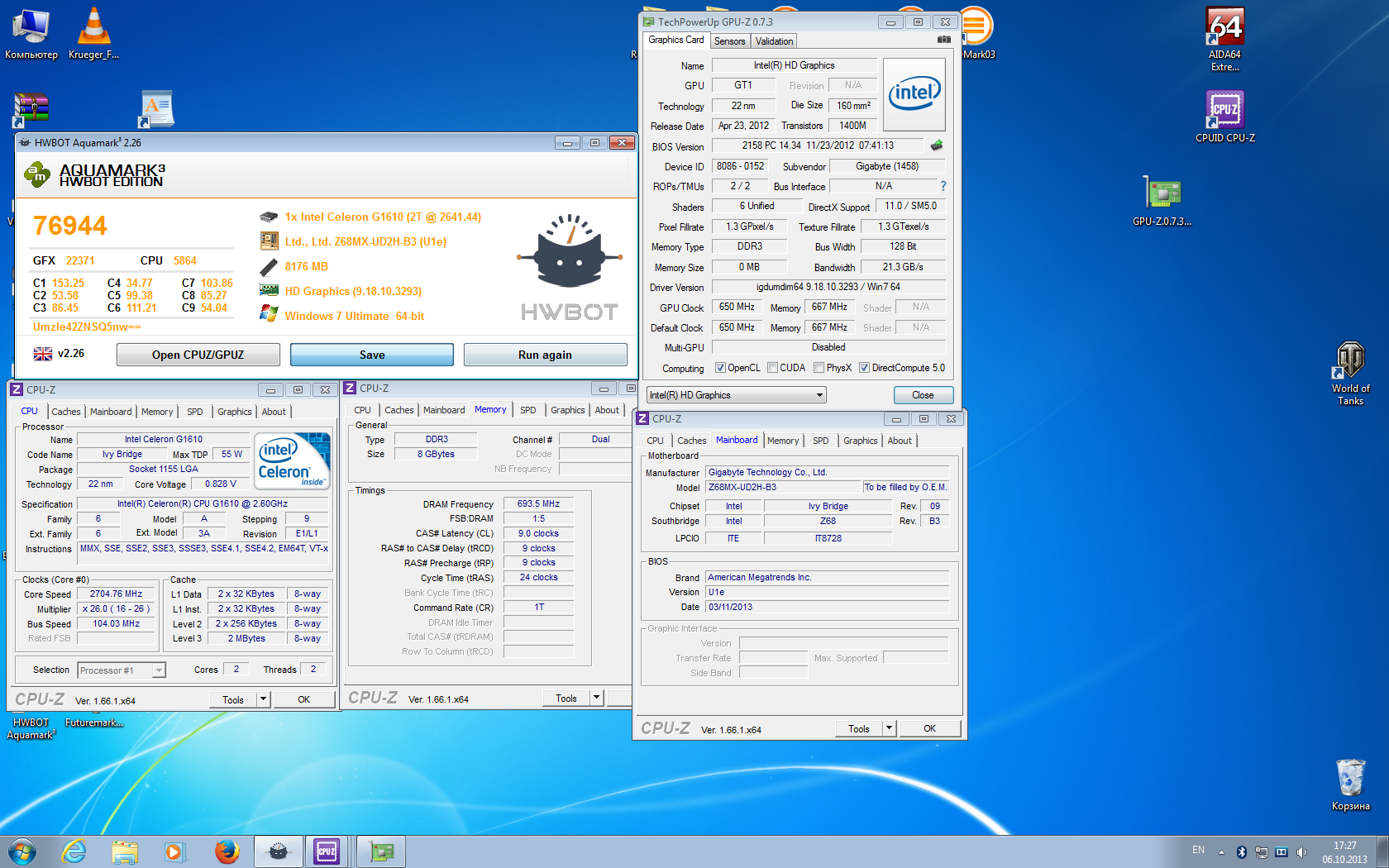Open About tab in CPU-Z CPU window

point(274,412)
